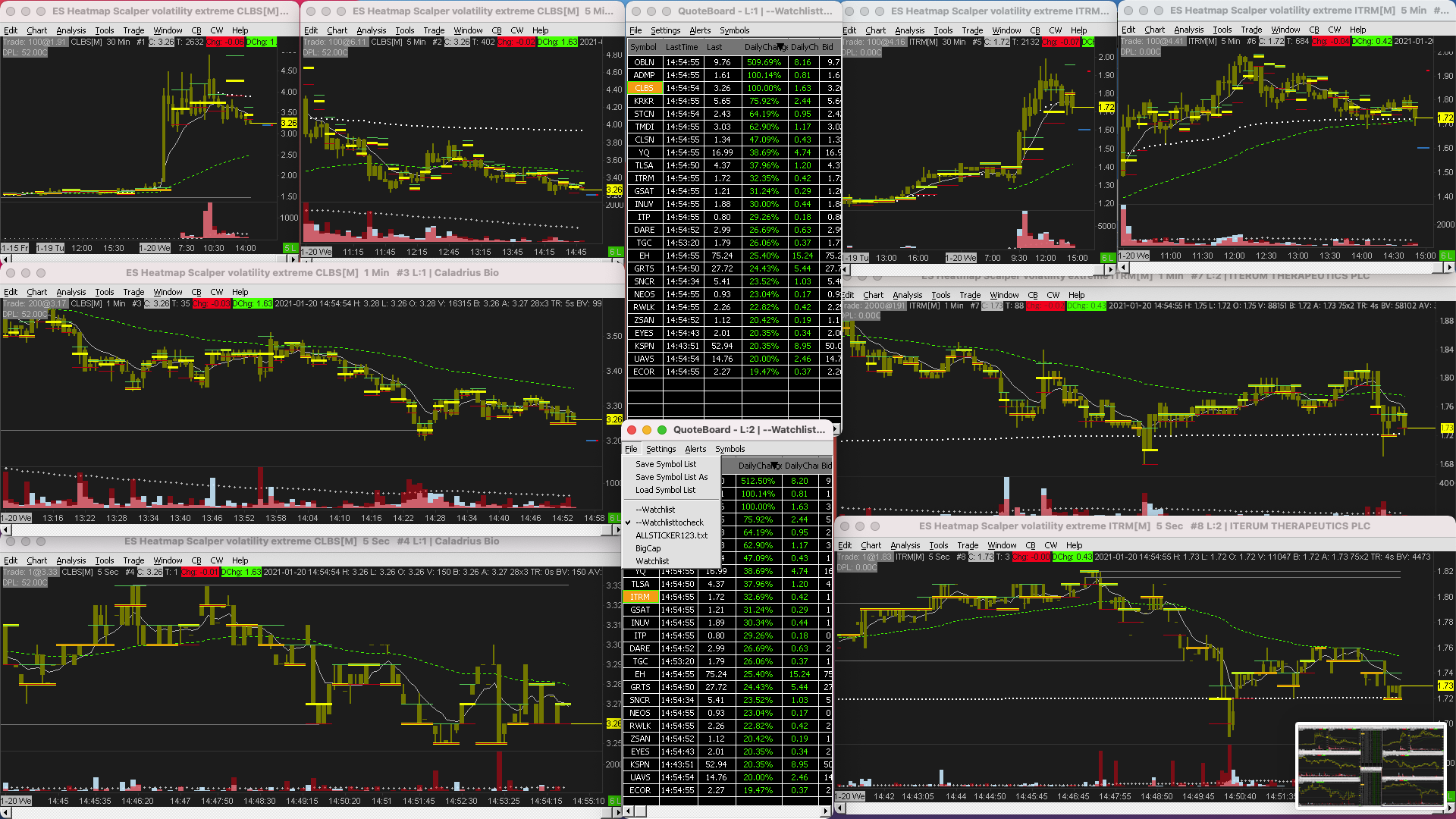The height and width of the screenshot is (819, 1456).
Task: Choose Save Symbol List As from File menu
Action: 671,477
